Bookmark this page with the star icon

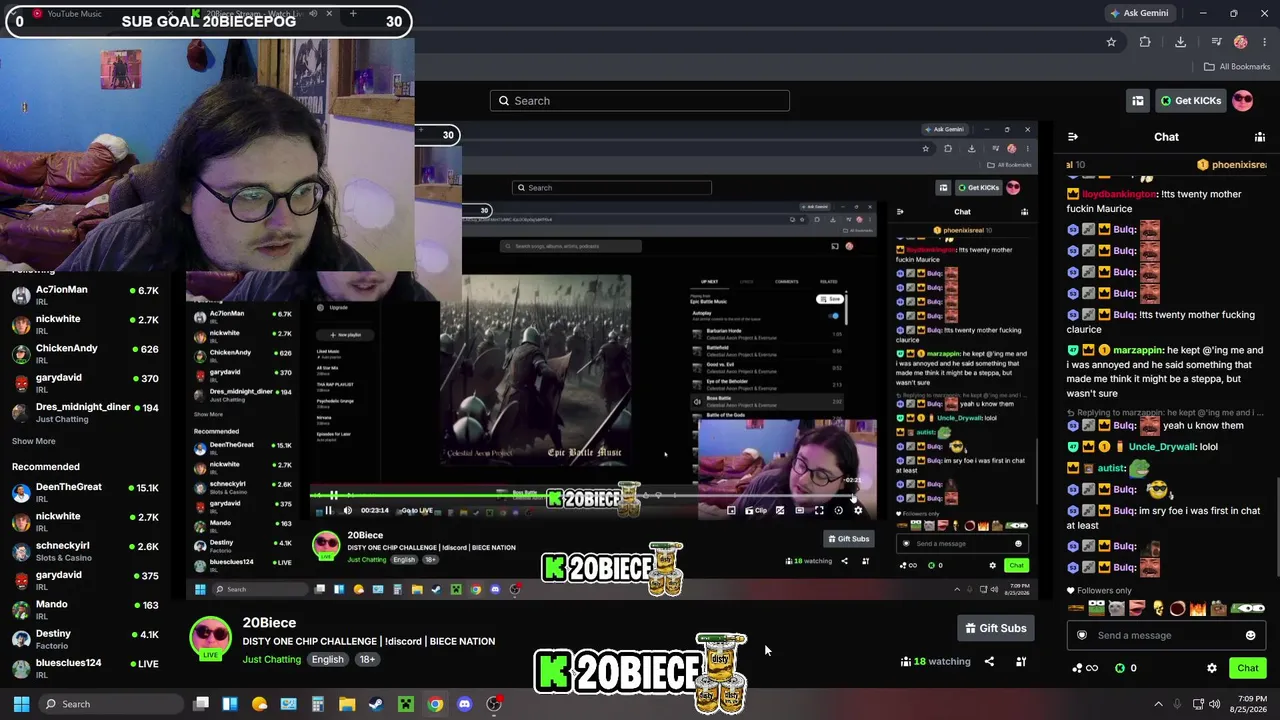[1111, 42]
